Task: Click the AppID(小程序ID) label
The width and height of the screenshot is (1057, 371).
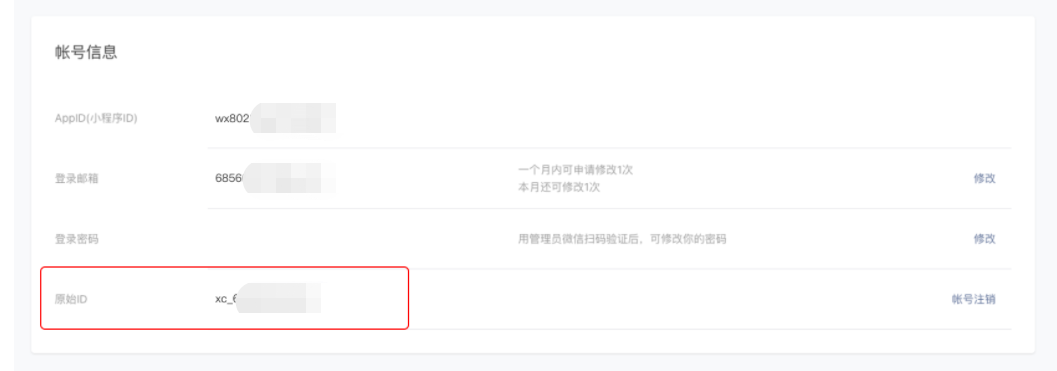Action: [96, 118]
